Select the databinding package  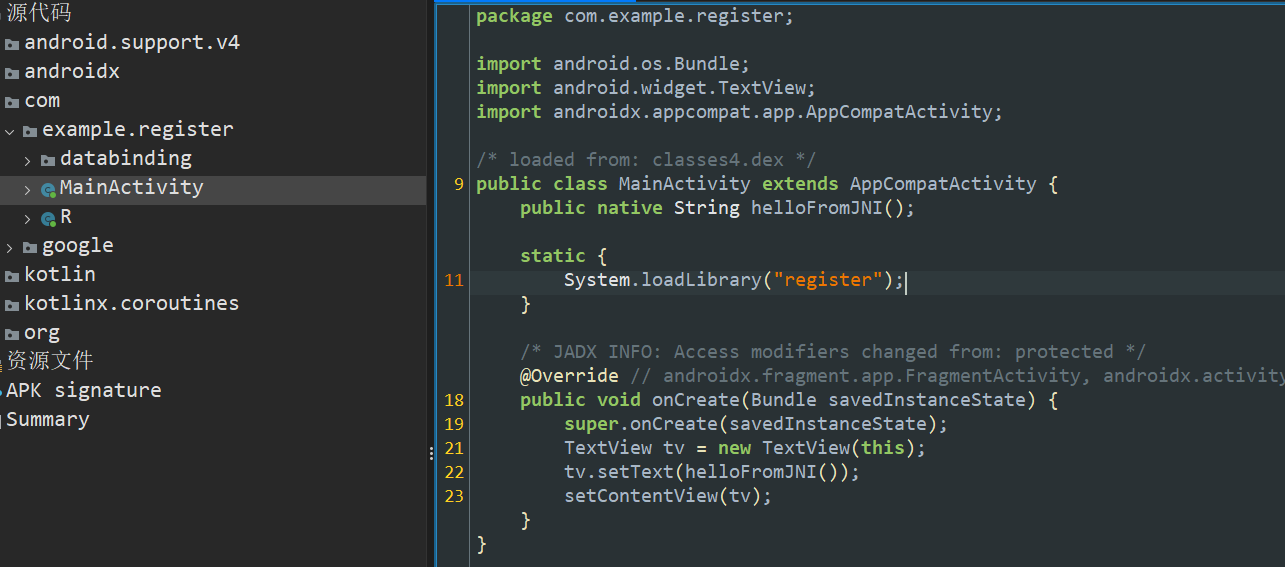point(126,159)
